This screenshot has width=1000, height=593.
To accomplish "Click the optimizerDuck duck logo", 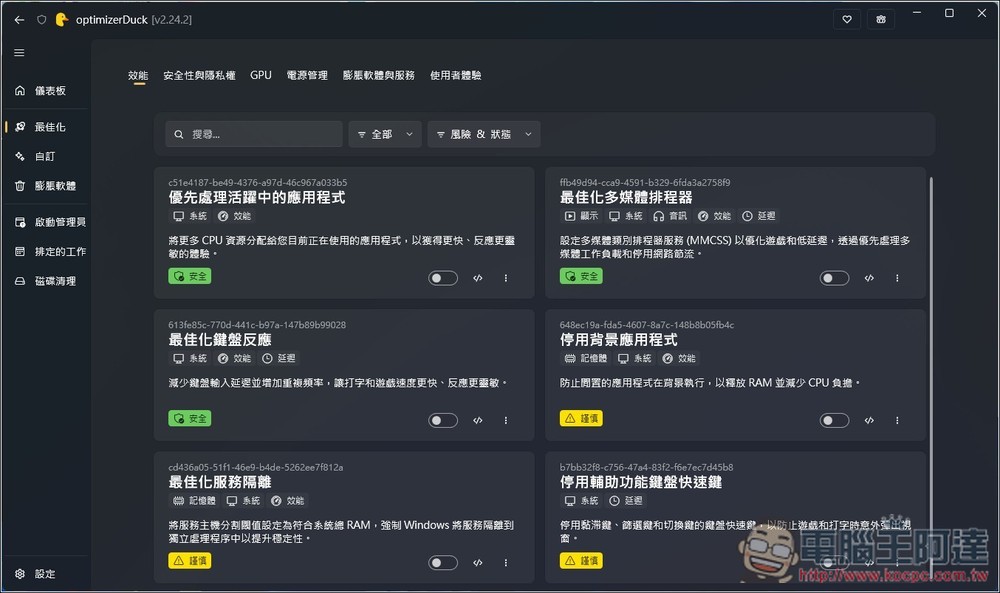I will point(62,20).
